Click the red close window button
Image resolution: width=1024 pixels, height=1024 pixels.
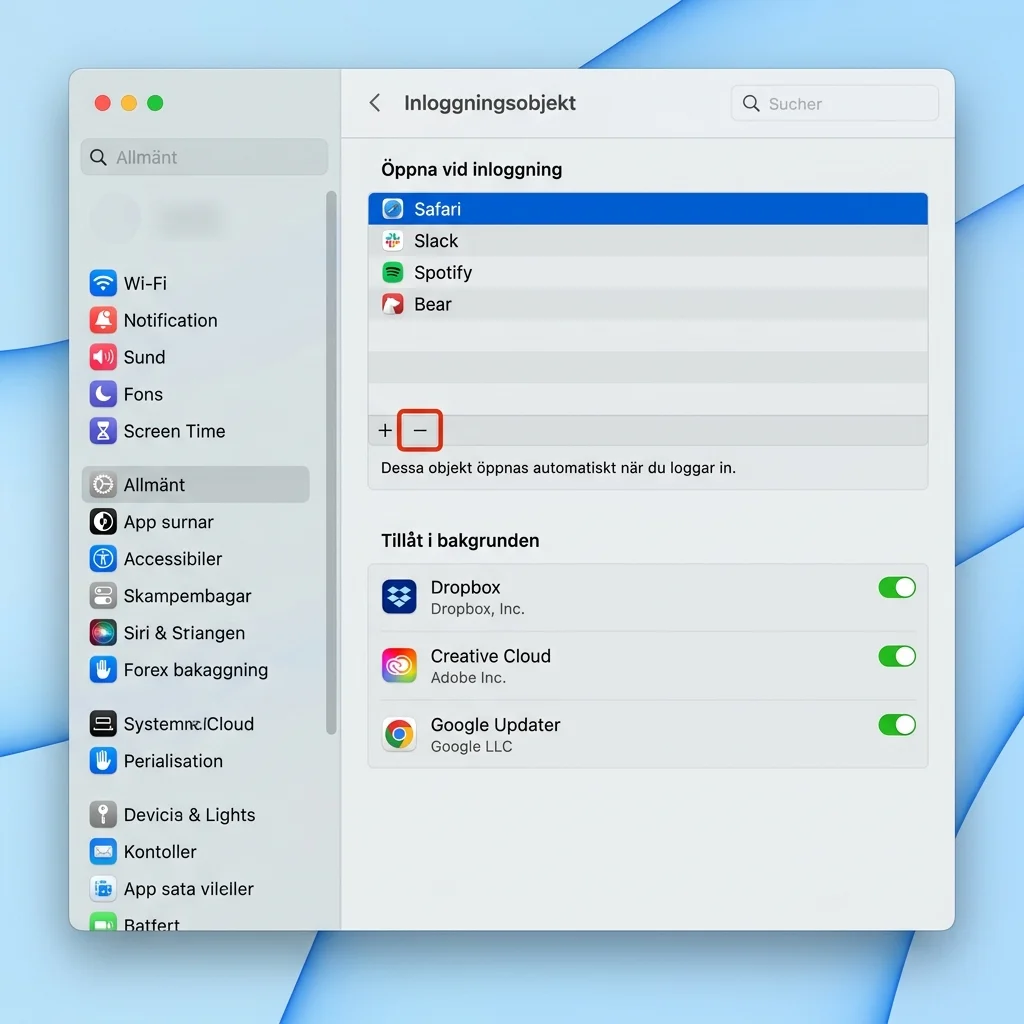coord(103,103)
